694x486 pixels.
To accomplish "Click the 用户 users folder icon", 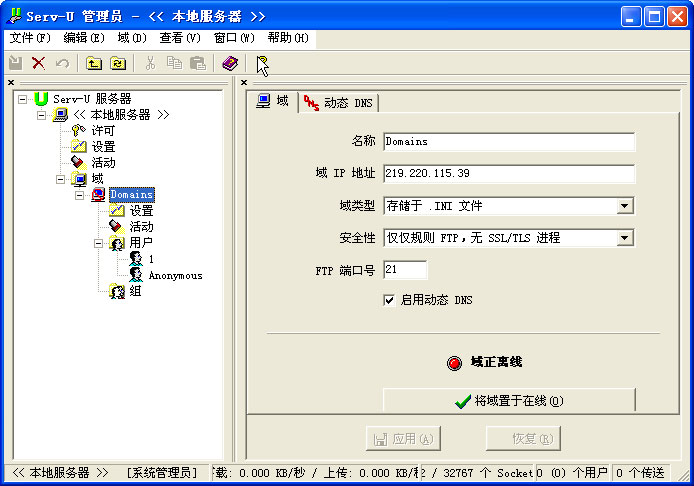I will [117, 243].
